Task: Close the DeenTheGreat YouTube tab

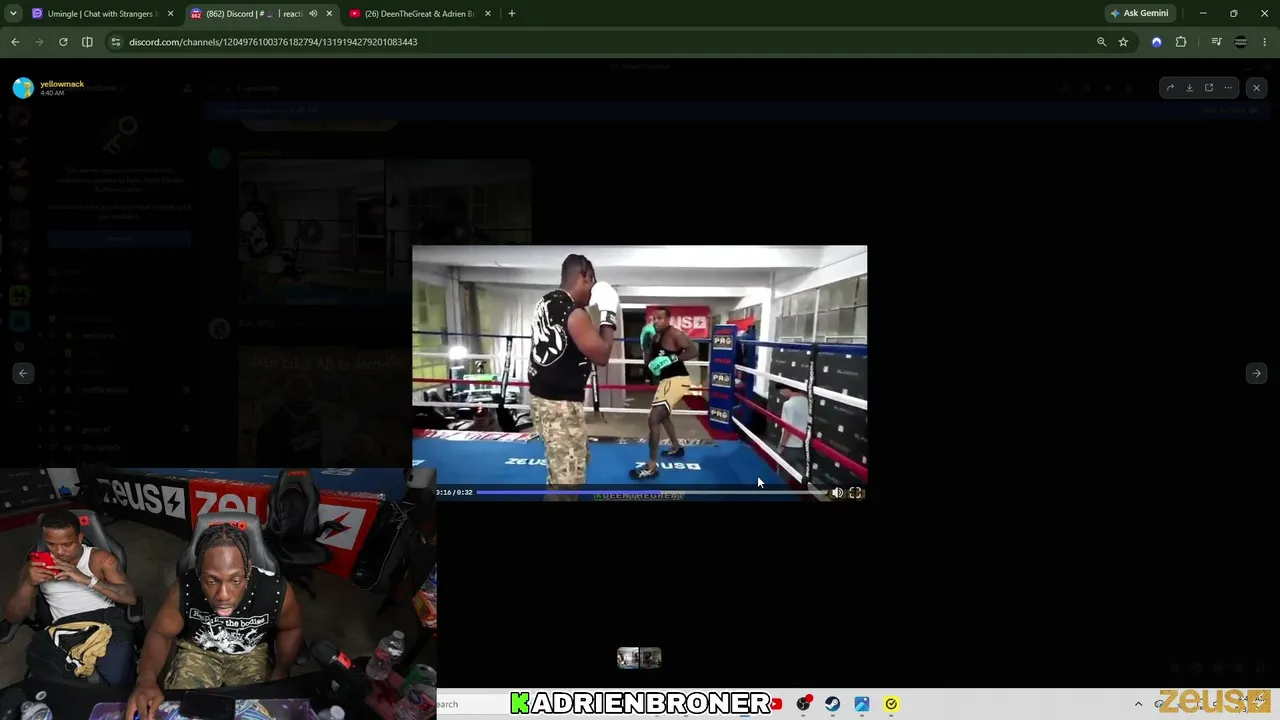Action: point(488,14)
